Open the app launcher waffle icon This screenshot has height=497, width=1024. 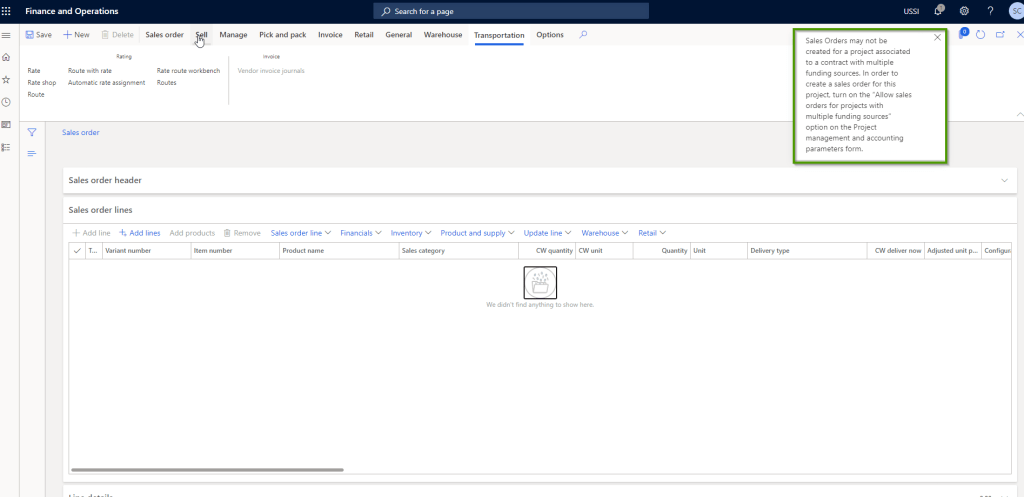8,11
